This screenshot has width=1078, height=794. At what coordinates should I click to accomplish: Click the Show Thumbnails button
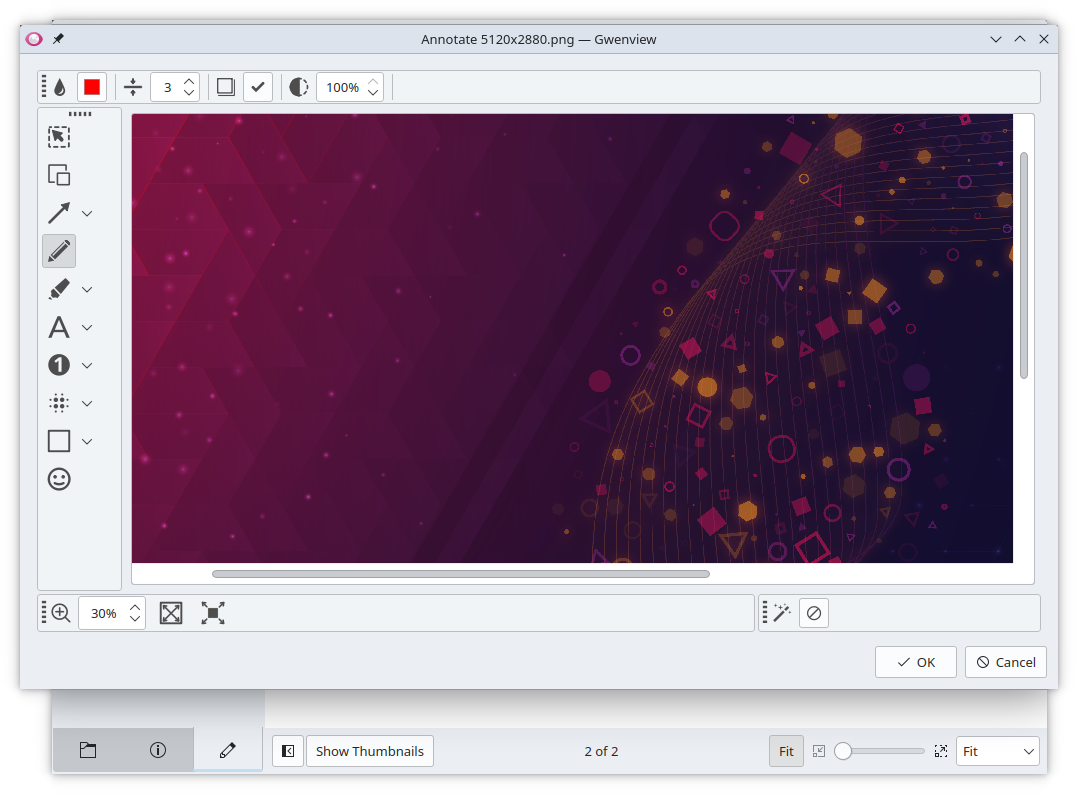(369, 751)
